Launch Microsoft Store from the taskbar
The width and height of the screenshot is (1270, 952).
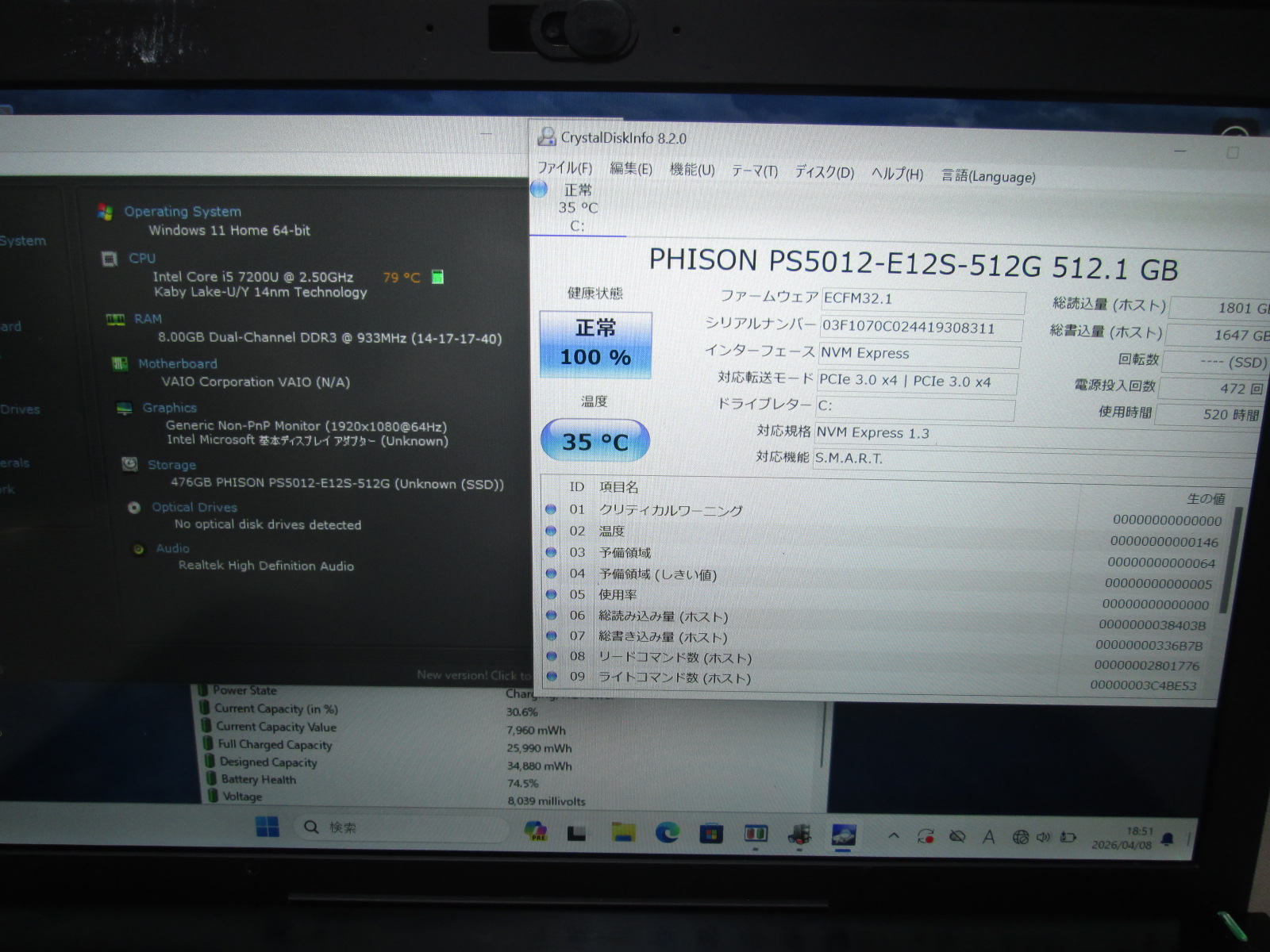tap(710, 833)
